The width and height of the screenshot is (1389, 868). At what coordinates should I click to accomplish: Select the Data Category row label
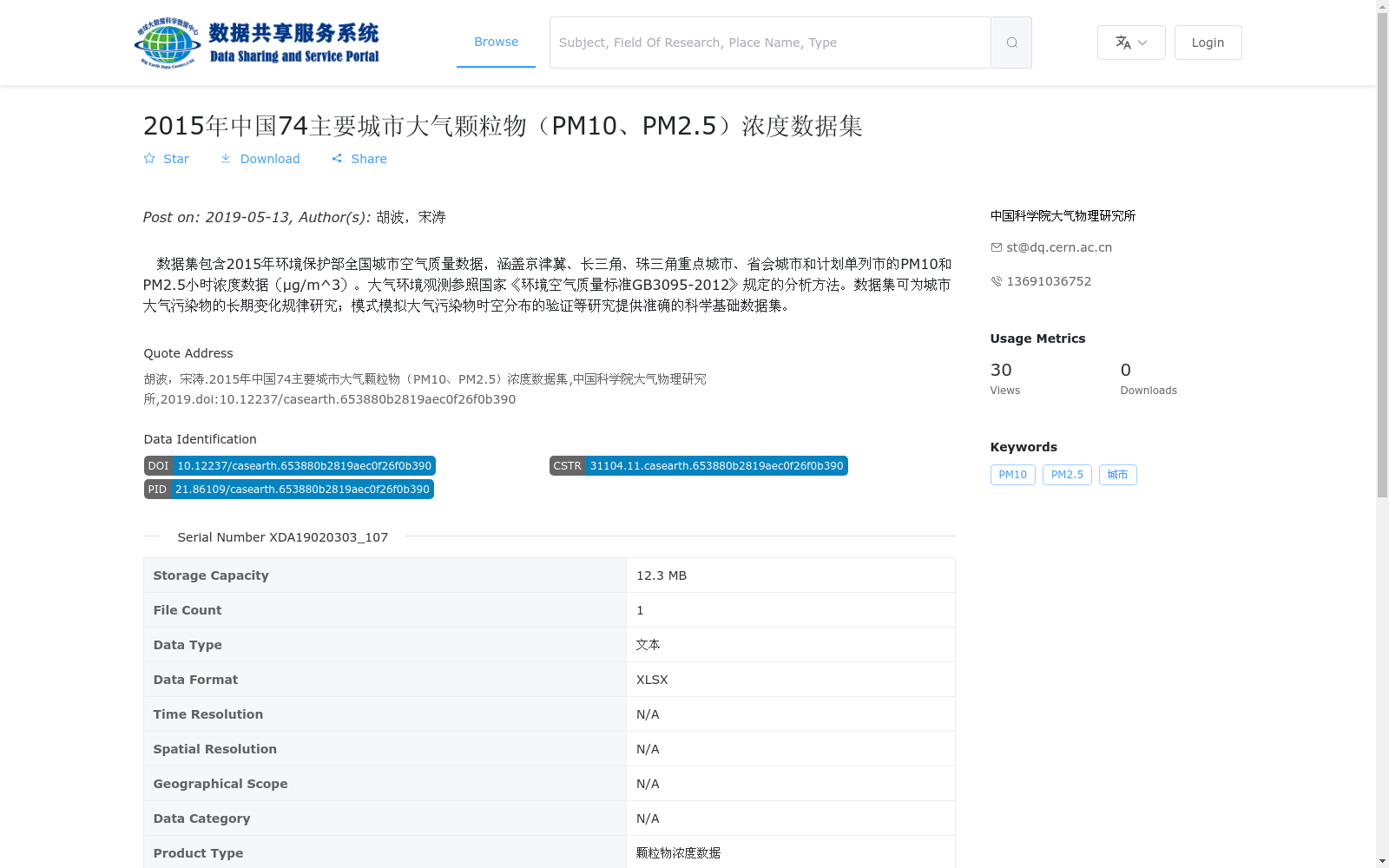coord(201,819)
